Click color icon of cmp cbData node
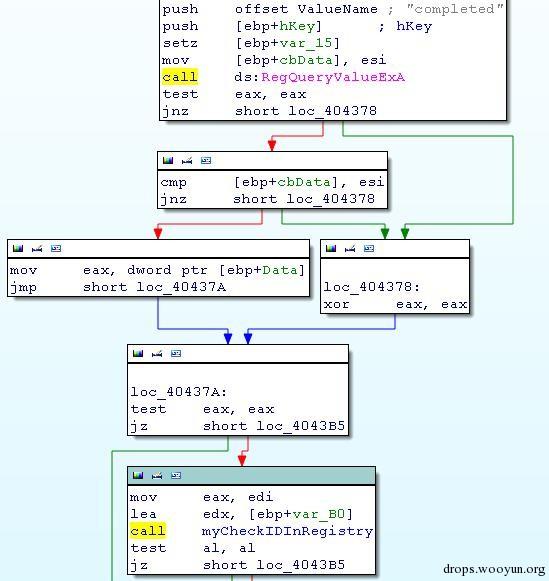 point(168,160)
